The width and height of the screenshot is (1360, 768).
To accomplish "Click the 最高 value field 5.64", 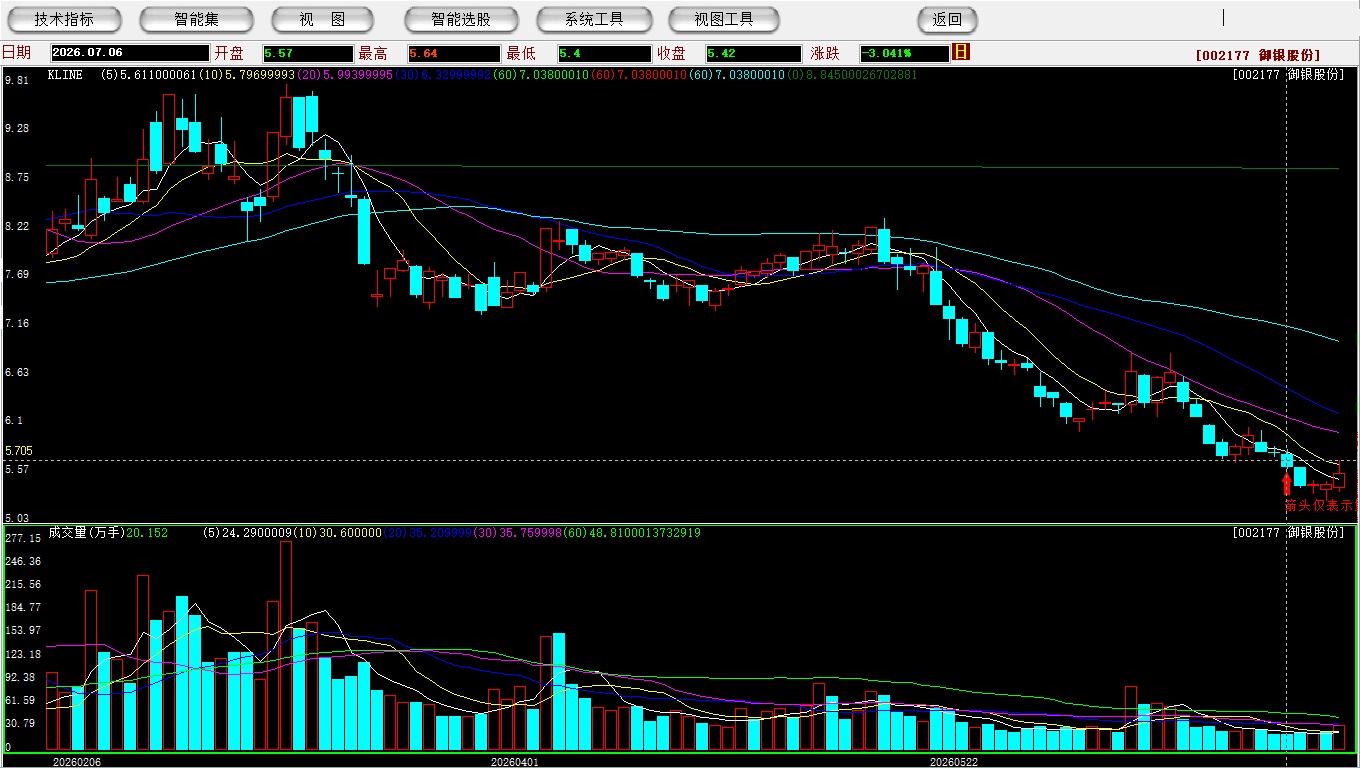I will point(453,53).
